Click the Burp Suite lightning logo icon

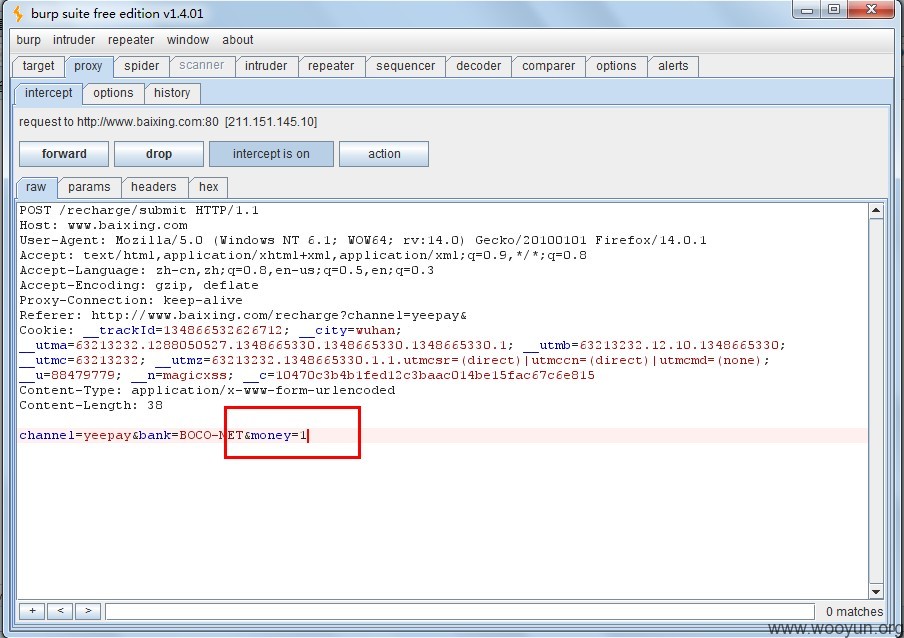18,13
